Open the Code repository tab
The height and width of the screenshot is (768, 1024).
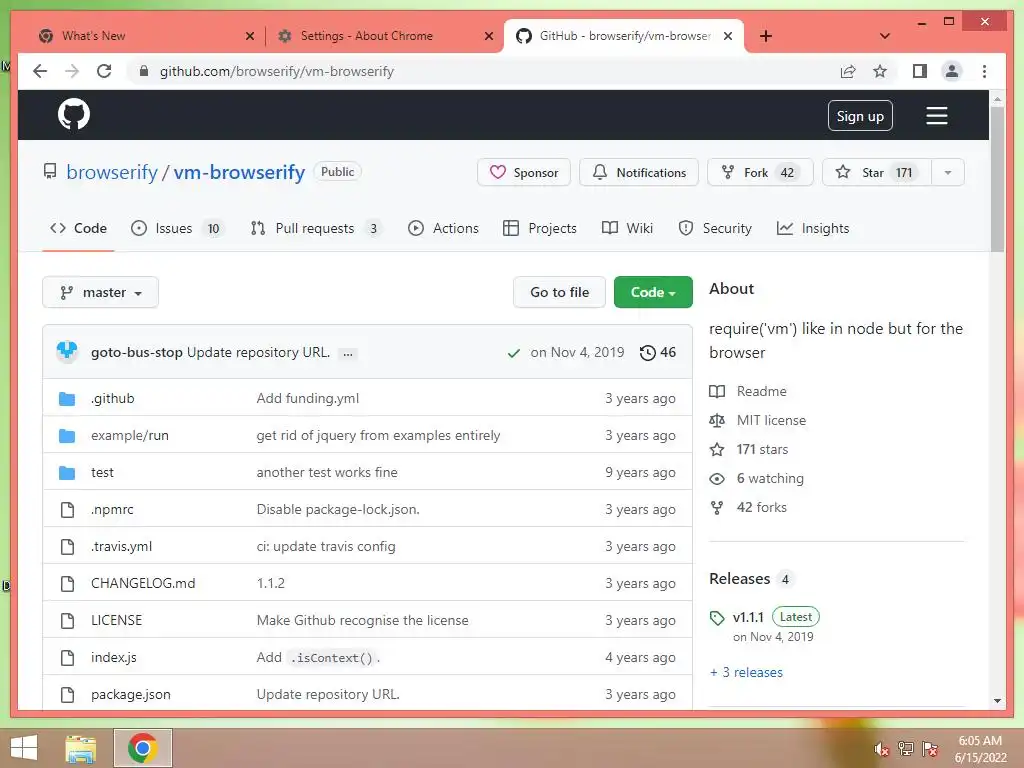pyautogui.click(x=78, y=229)
